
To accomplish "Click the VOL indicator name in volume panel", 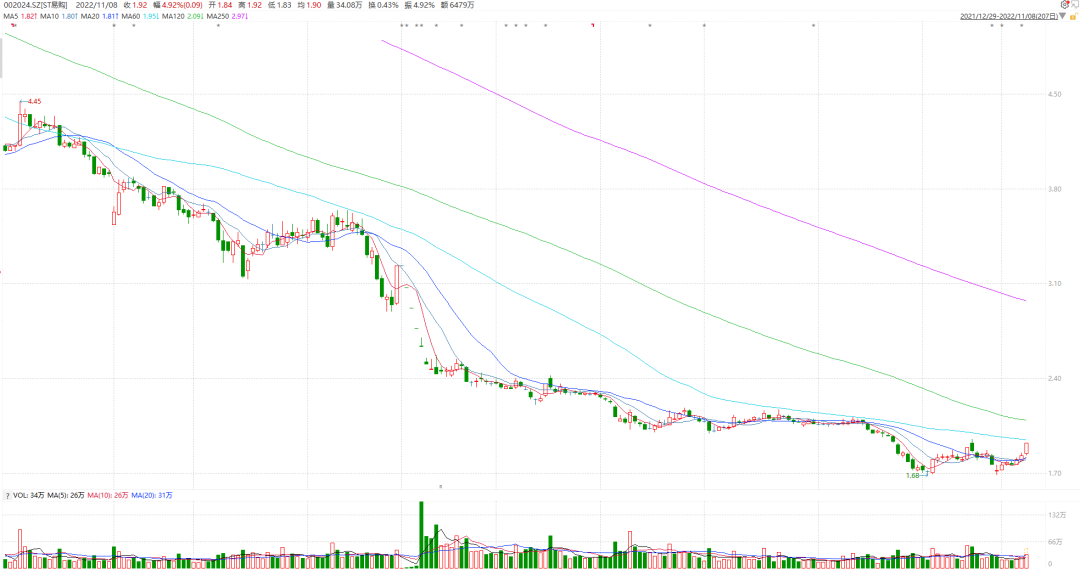I will coord(23,495).
